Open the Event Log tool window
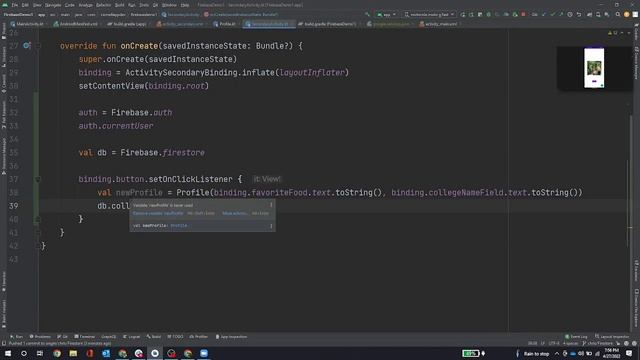 576,337
